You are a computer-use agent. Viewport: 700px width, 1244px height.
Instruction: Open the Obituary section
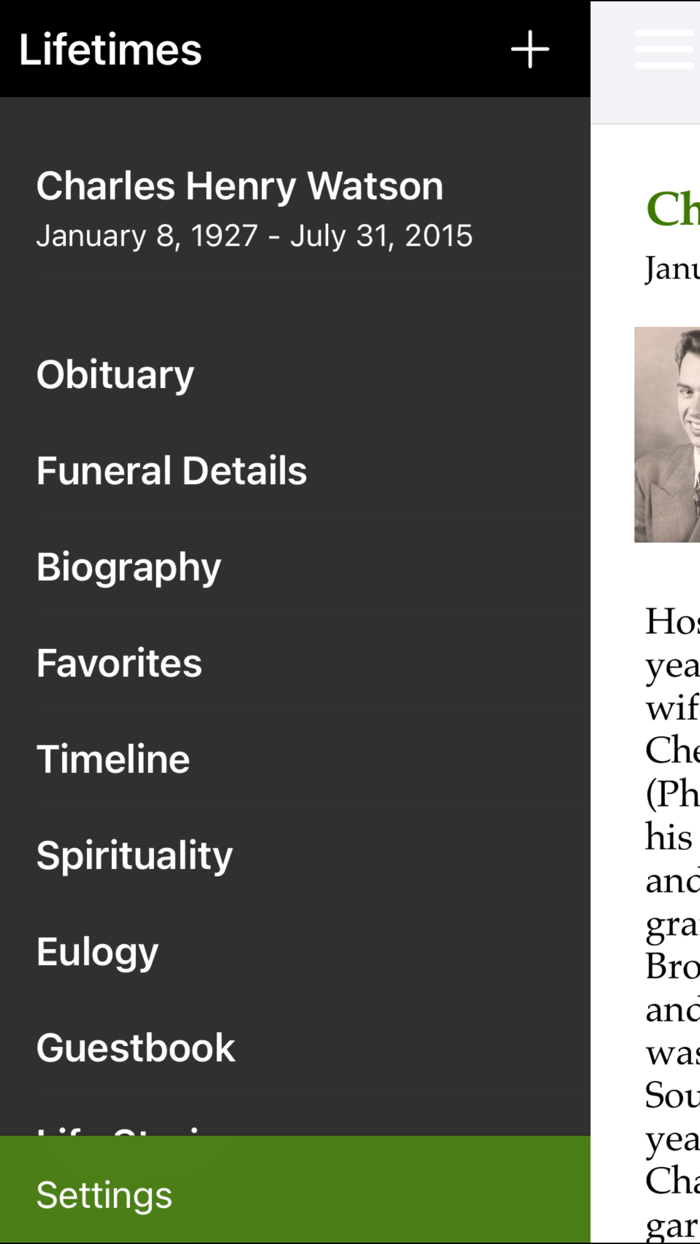pyautogui.click(x=115, y=375)
